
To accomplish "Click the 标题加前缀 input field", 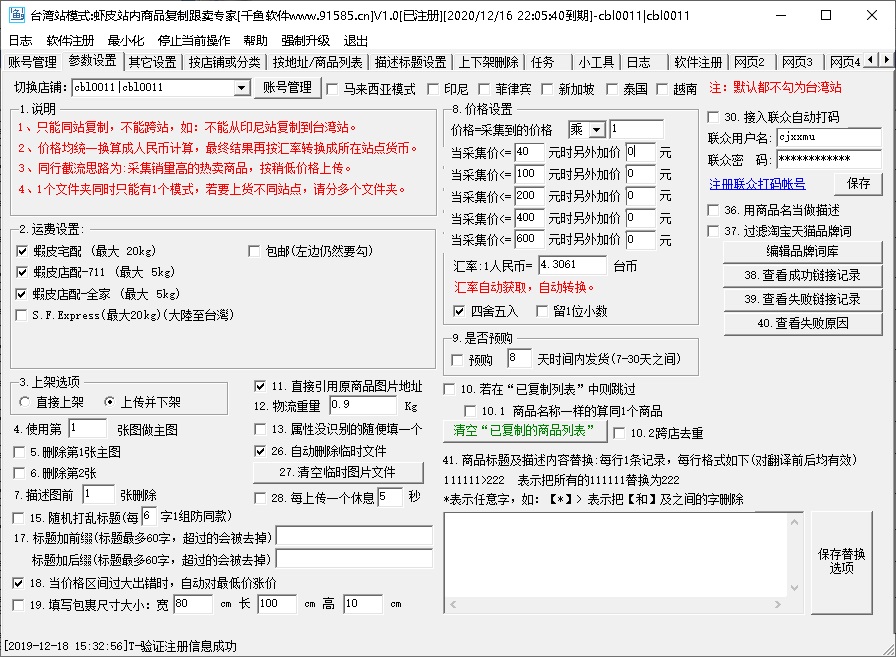I will (354, 536).
